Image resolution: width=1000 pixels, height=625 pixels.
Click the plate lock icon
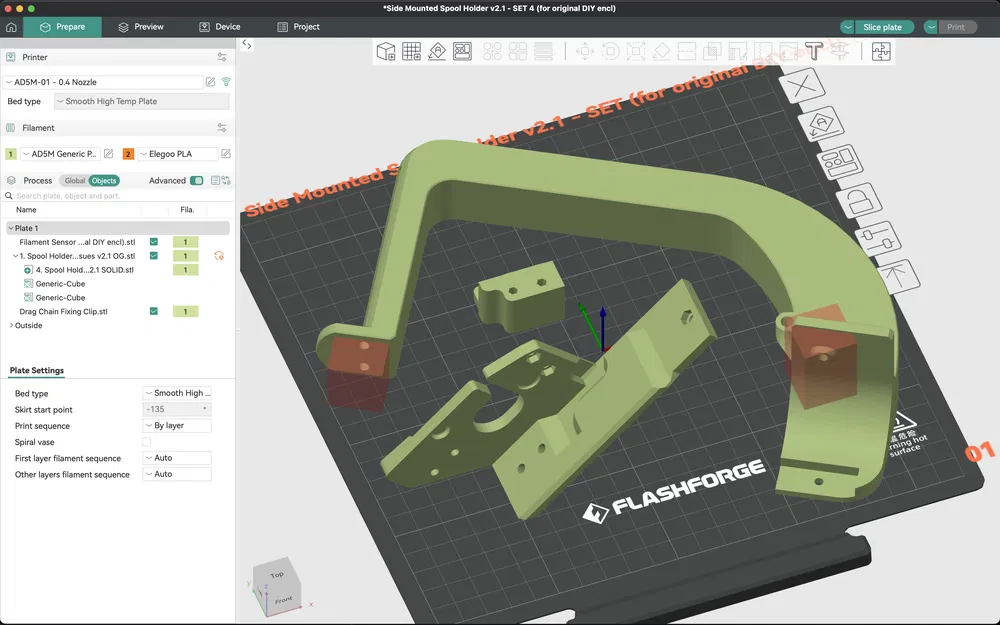tap(858, 201)
